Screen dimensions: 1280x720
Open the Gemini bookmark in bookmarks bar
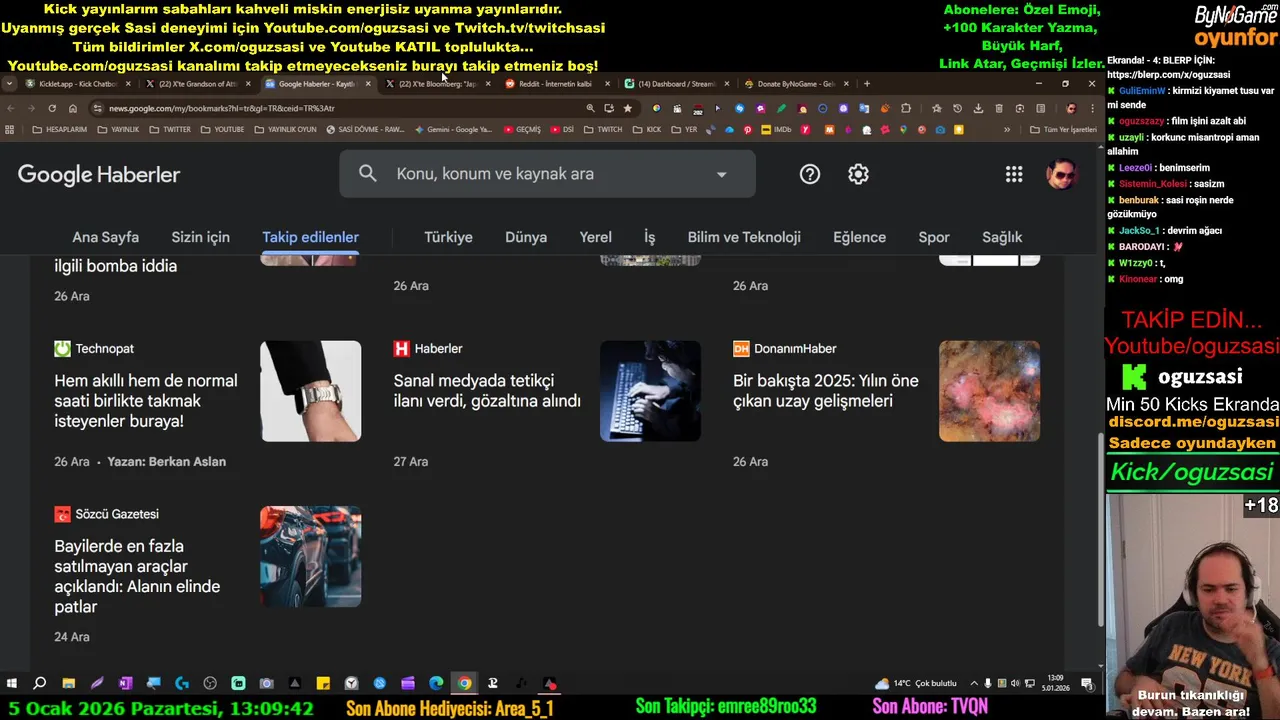tap(454, 129)
